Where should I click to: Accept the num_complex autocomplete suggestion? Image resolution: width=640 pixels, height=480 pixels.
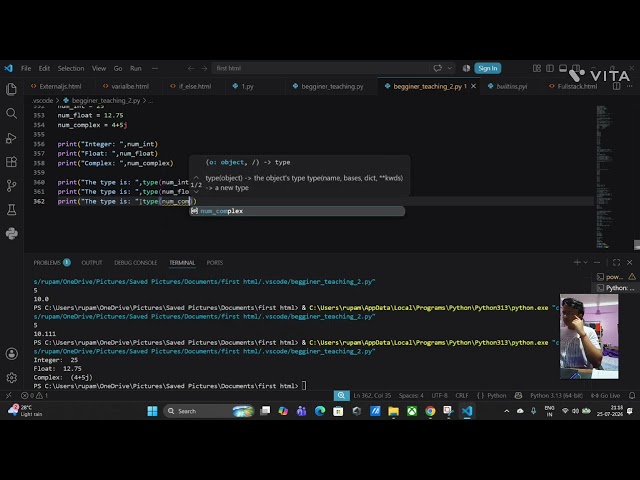coord(297,211)
